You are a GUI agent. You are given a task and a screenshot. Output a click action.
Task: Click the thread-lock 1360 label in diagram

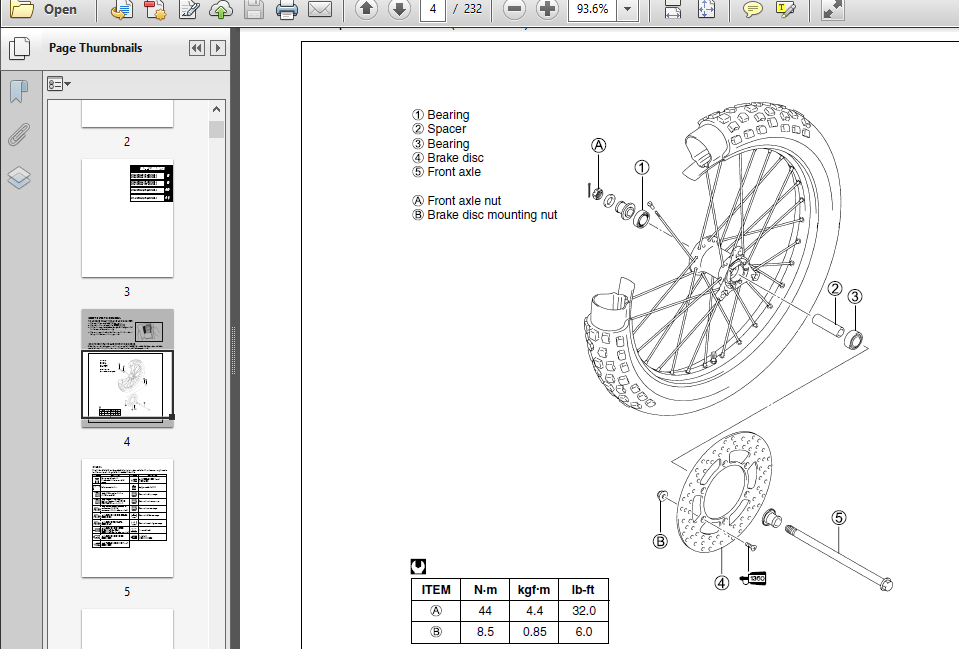754,578
